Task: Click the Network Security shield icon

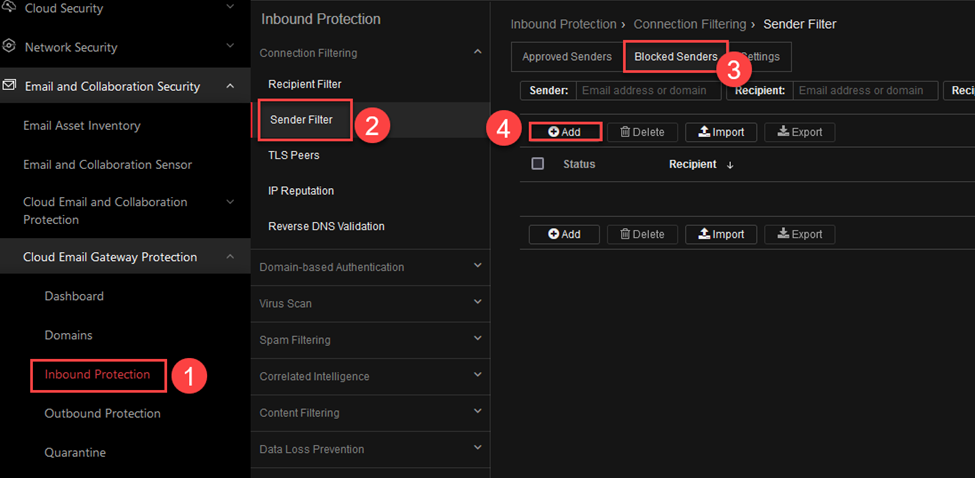Action: tap(9, 47)
